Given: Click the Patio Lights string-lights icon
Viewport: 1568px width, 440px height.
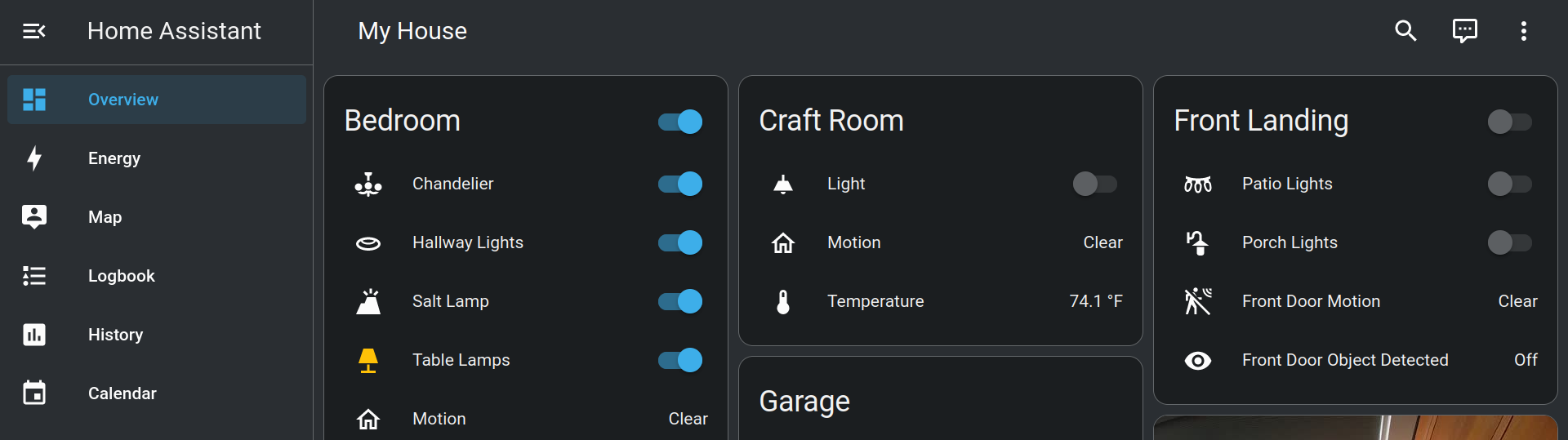Looking at the screenshot, I should pyautogui.click(x=1198, y=184).
